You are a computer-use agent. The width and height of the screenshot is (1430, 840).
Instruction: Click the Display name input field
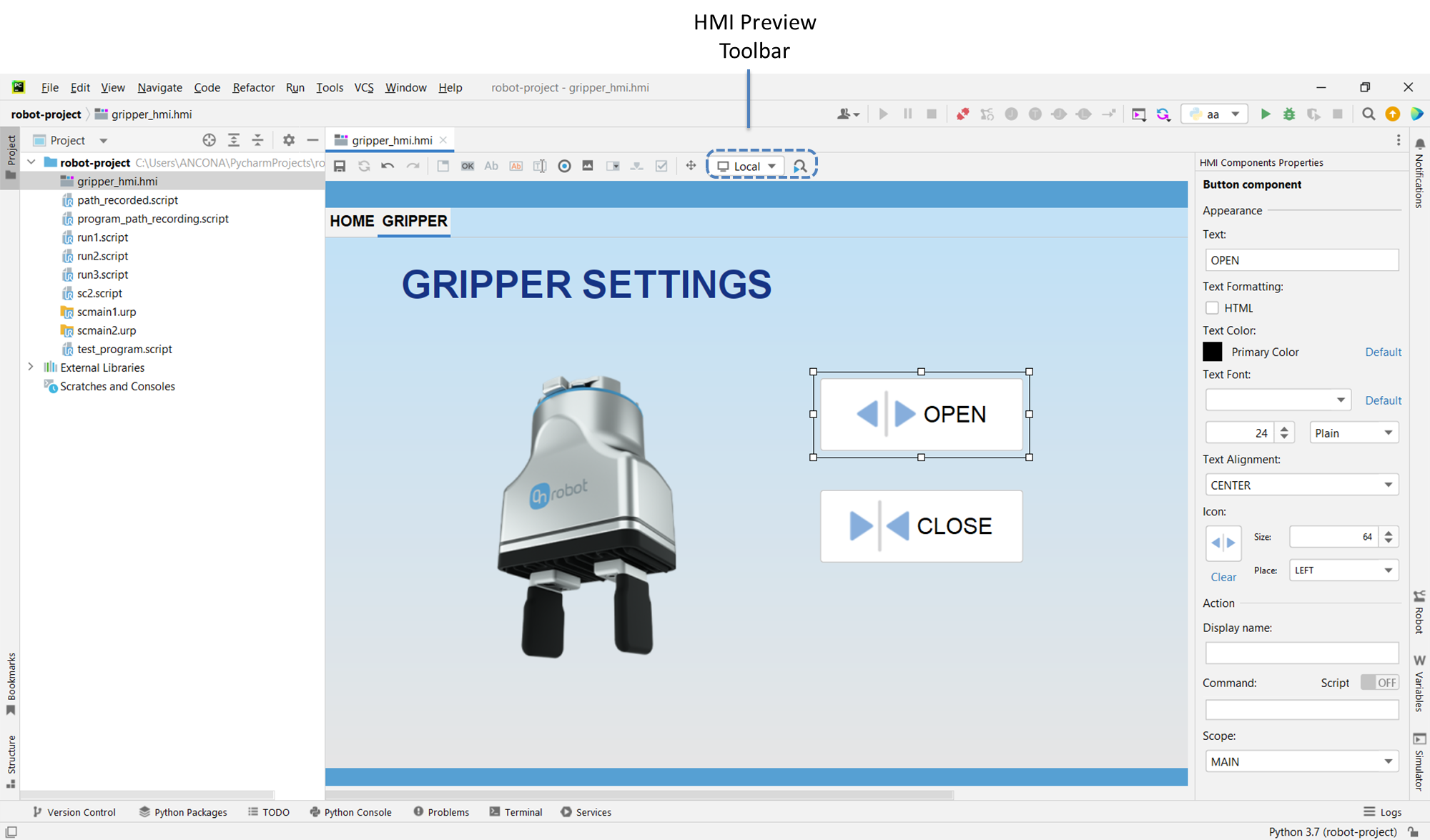[x=1301, y=652]
